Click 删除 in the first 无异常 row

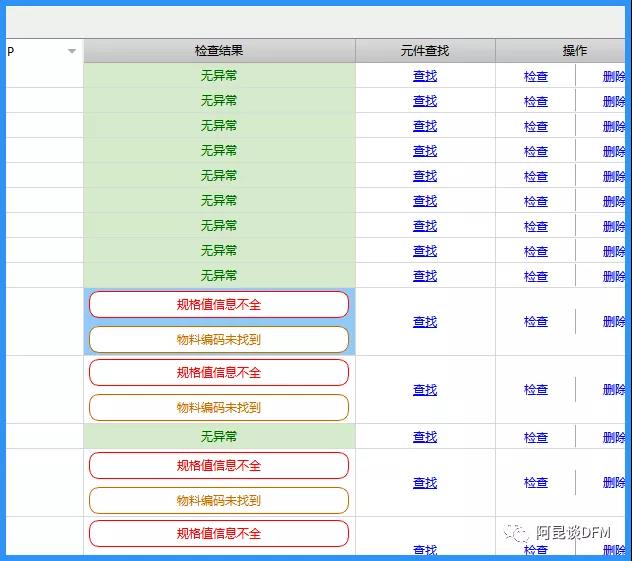tap(614, 76)
